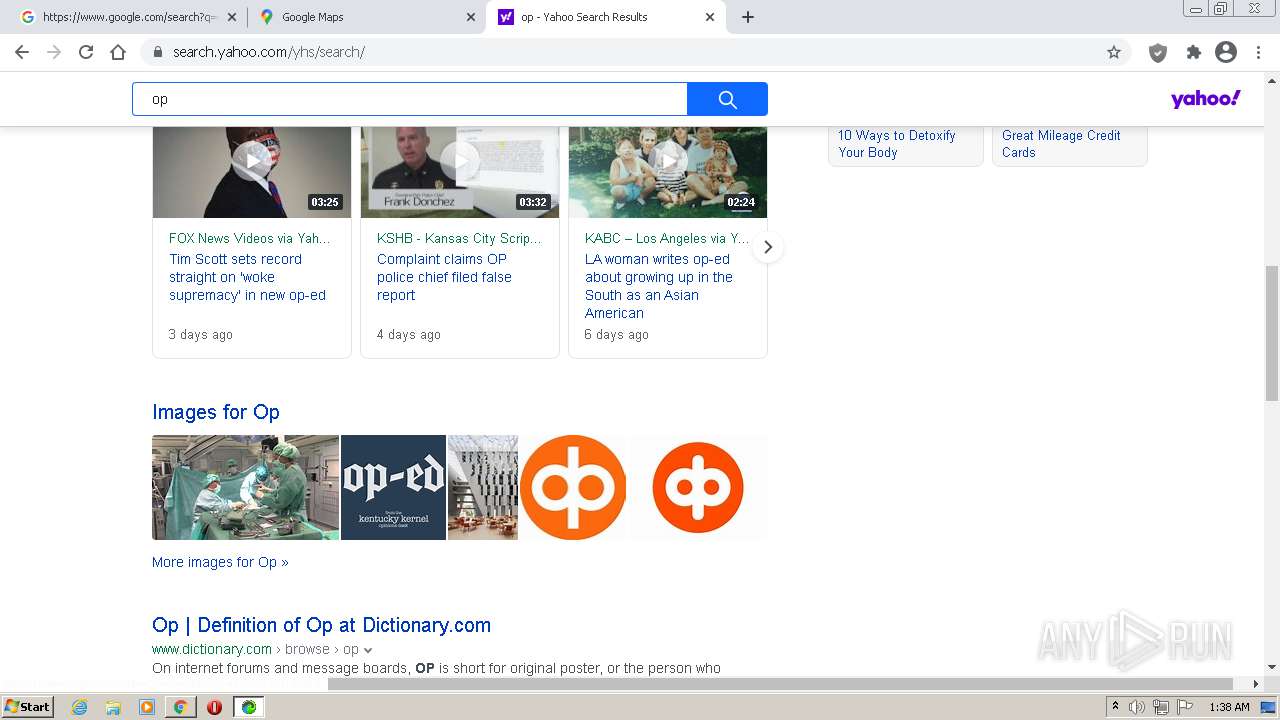Select the op - Yahoo Search Results tab
The image size is (1280, 720).
606,17
